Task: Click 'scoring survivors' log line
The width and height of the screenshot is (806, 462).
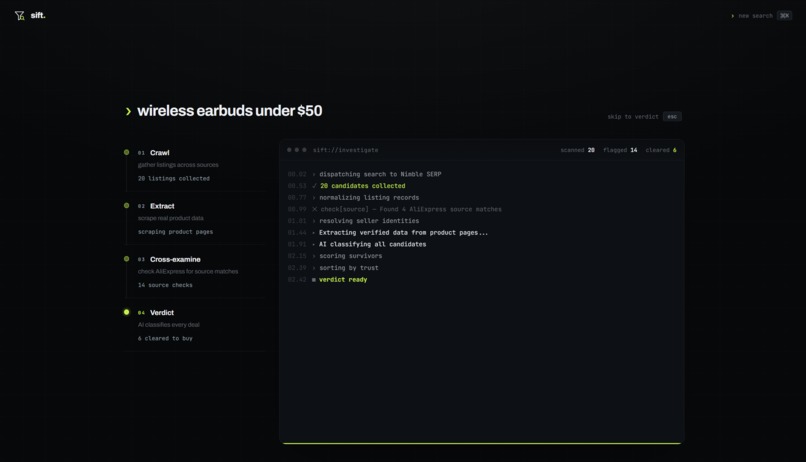Action: (x=351, y=256)
